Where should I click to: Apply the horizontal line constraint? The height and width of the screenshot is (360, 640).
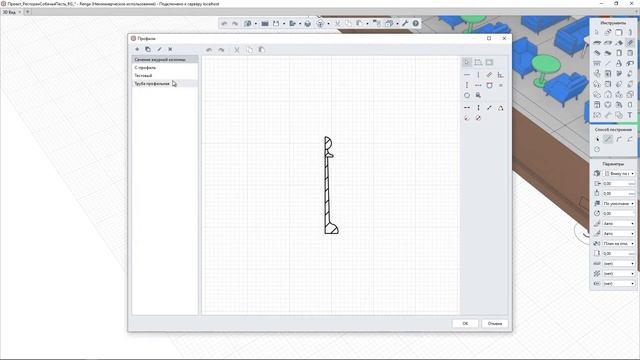[x=467, y=75]
